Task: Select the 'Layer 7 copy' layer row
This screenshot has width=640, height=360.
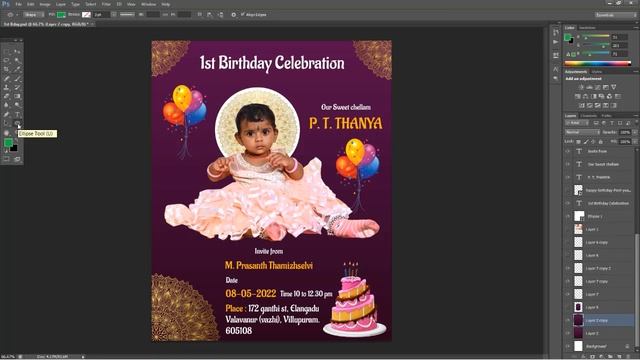Action: pos(603,281)
